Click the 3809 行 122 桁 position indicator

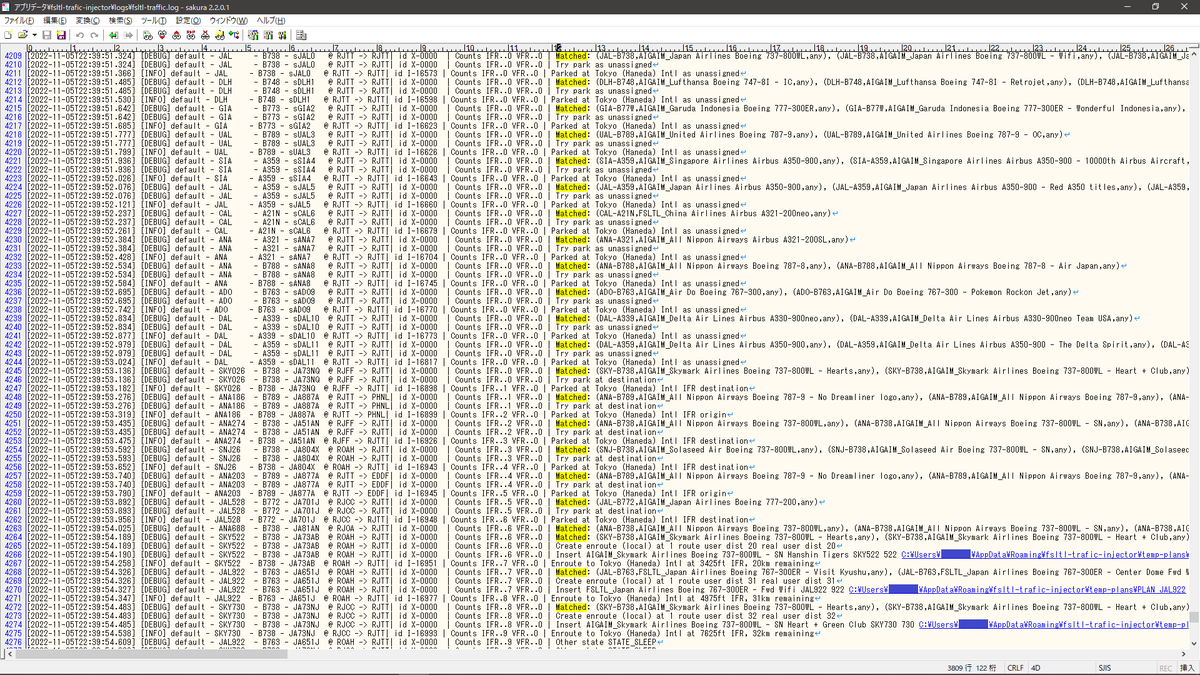[x=971, y=668]
